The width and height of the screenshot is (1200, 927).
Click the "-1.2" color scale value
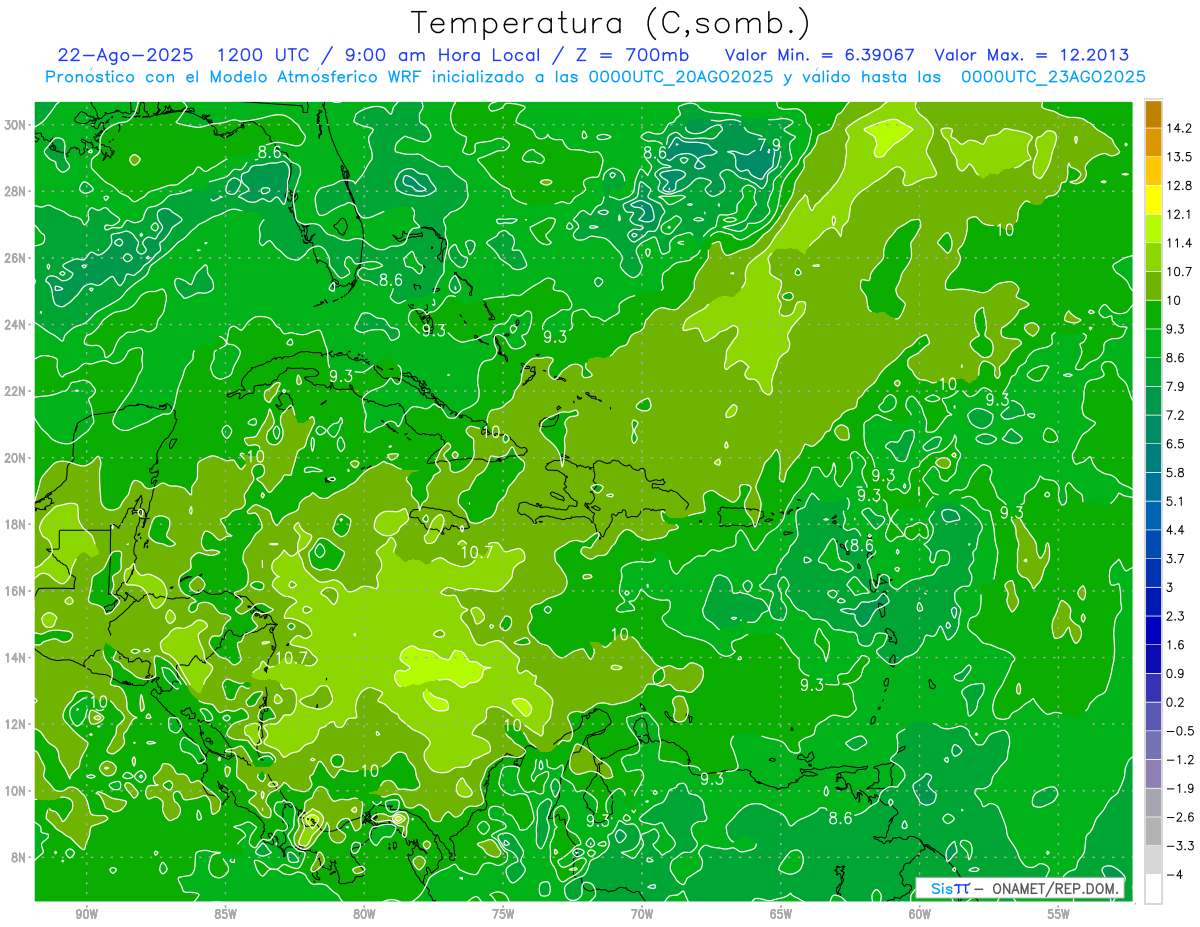[x=1180, y=760]
